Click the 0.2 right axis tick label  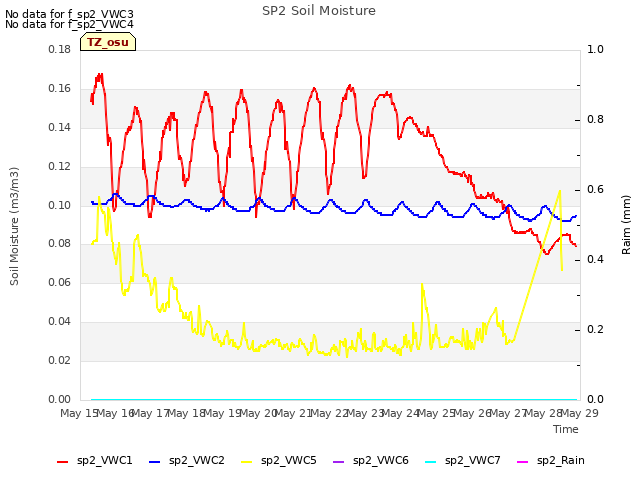pos(595,329)
